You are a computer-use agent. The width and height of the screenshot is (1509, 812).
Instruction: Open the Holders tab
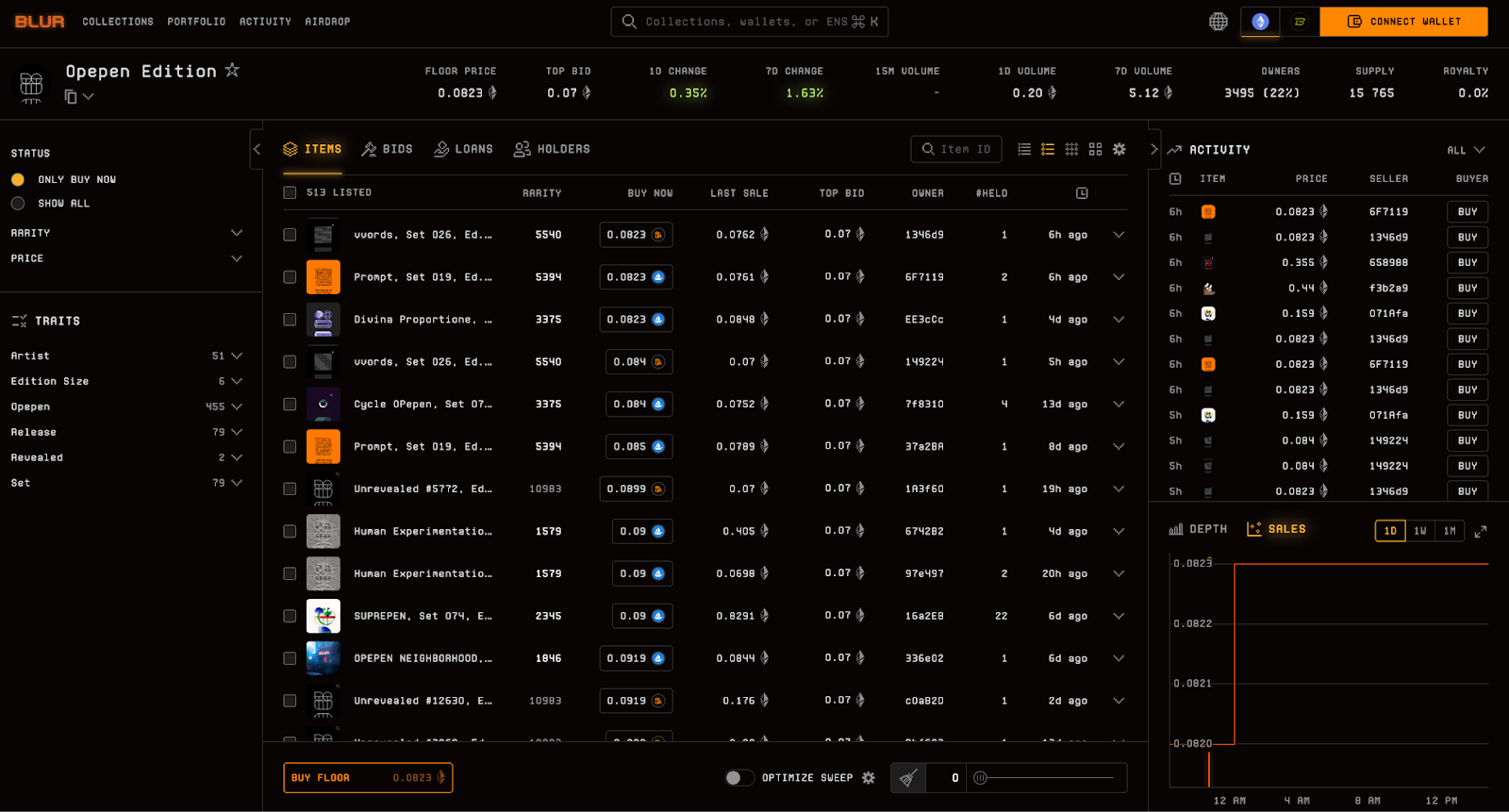tap(552, 149)
